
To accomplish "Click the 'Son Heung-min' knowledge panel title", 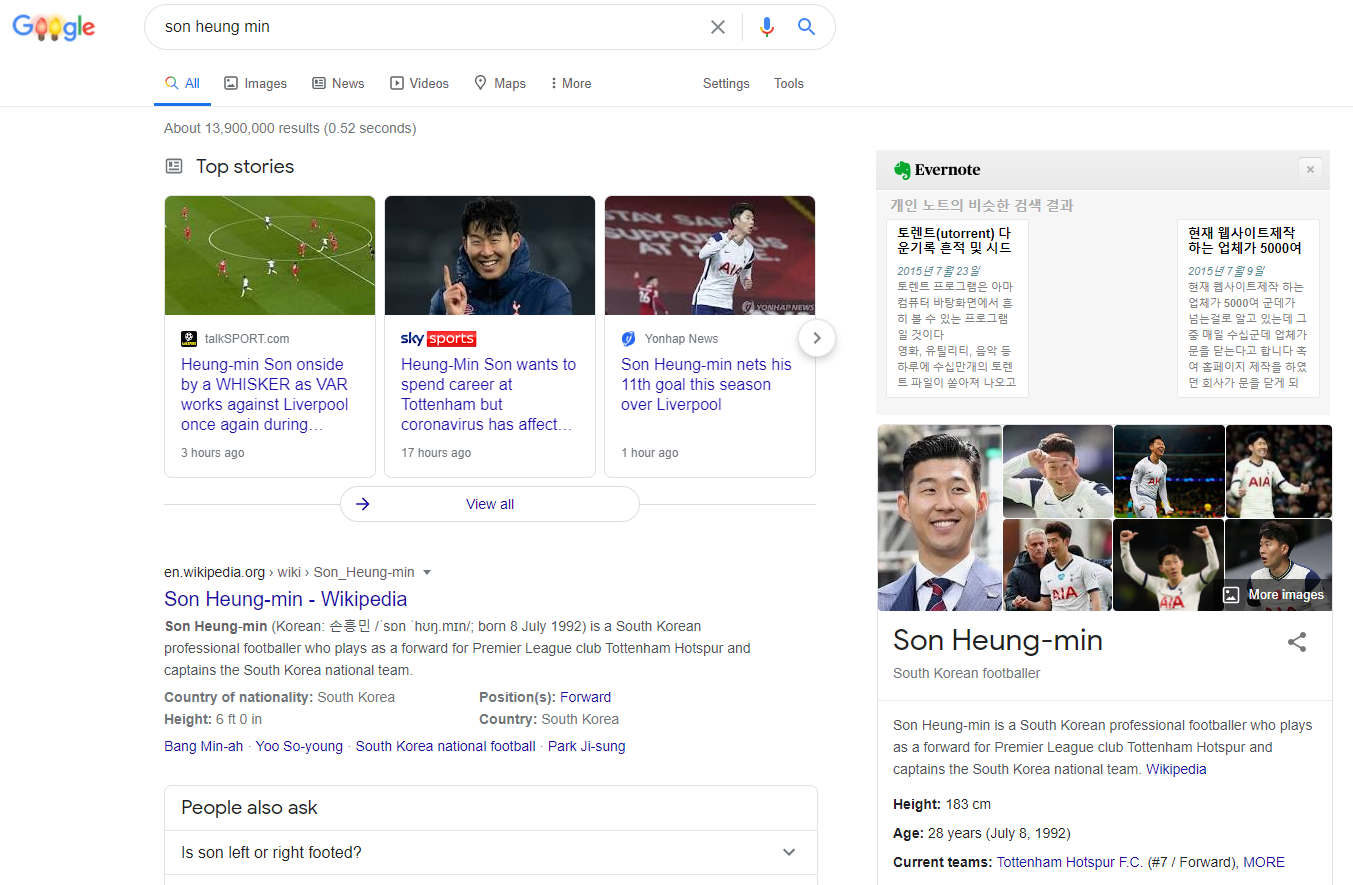I will (998, 640).
